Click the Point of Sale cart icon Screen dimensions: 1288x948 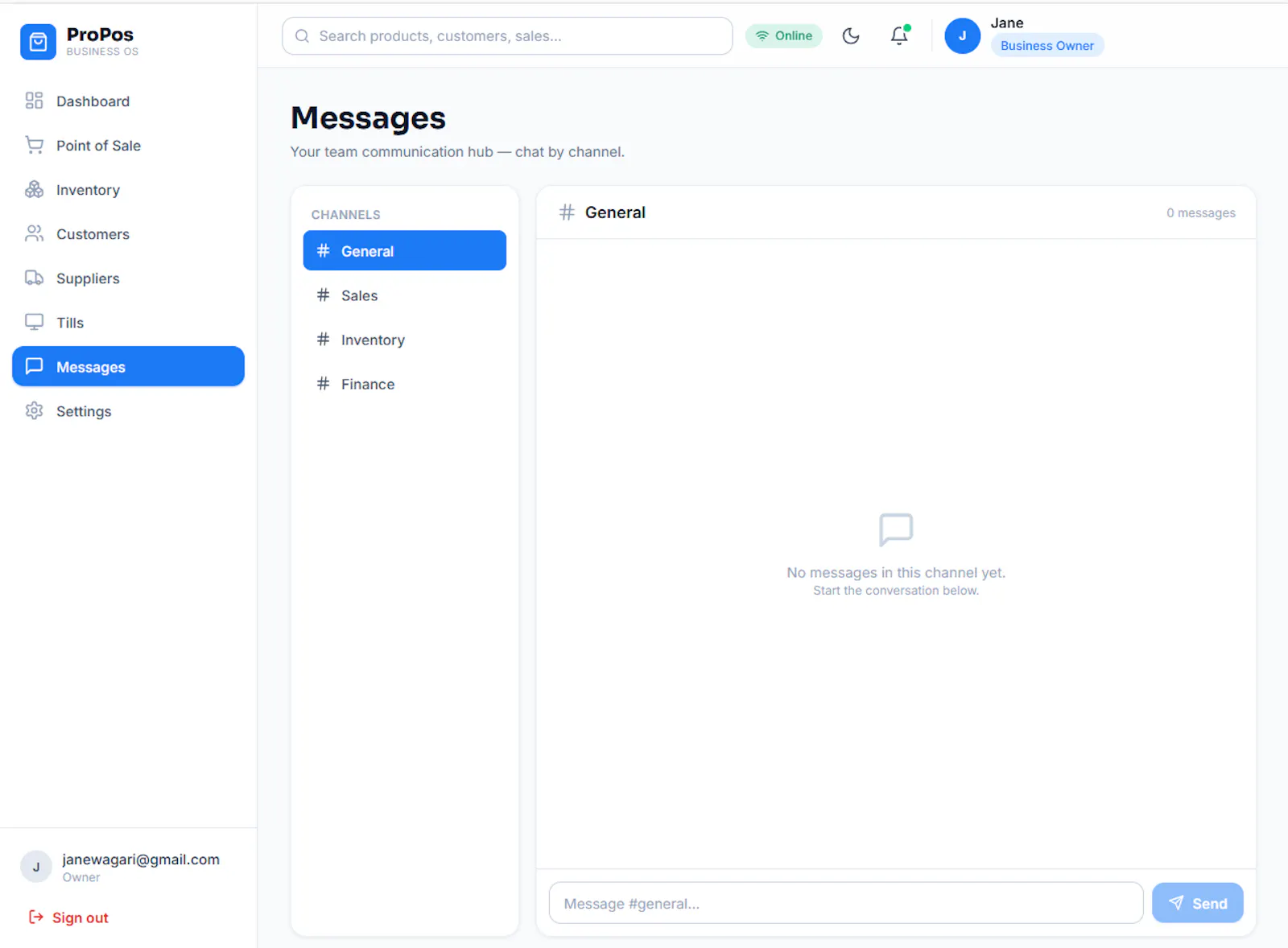[34, 145]
